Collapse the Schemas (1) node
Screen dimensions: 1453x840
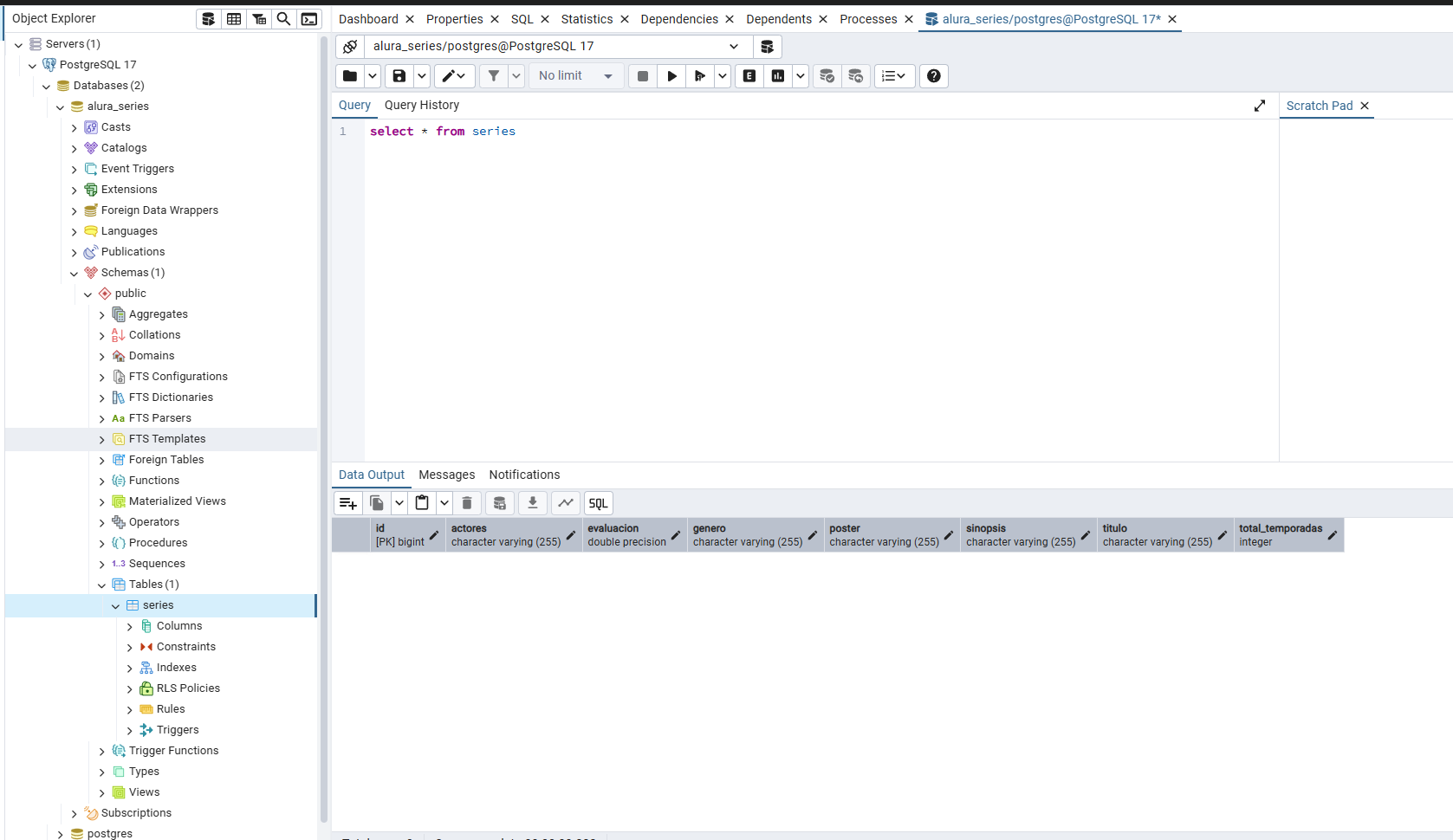point(75,273)
